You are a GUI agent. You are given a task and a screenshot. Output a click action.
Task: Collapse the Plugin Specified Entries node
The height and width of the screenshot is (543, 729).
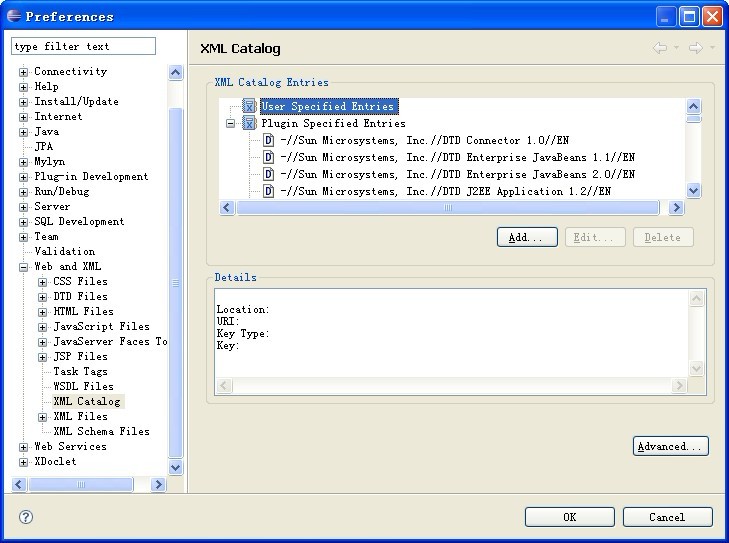230,124
